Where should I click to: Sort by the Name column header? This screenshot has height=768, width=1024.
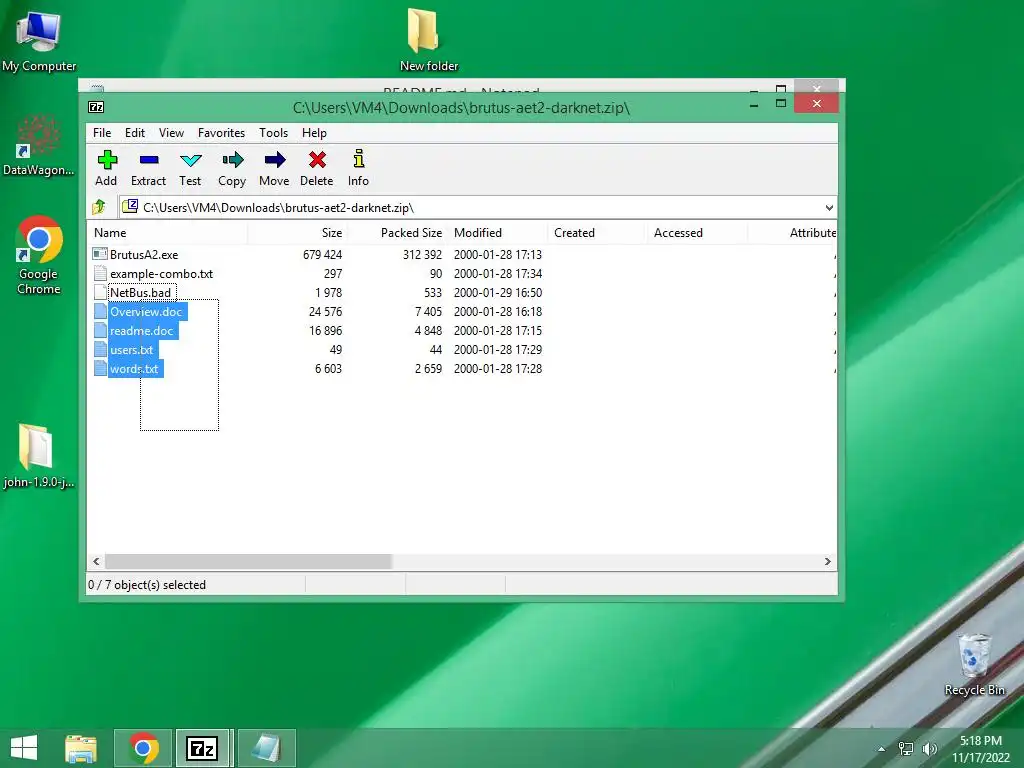point(167,232)
